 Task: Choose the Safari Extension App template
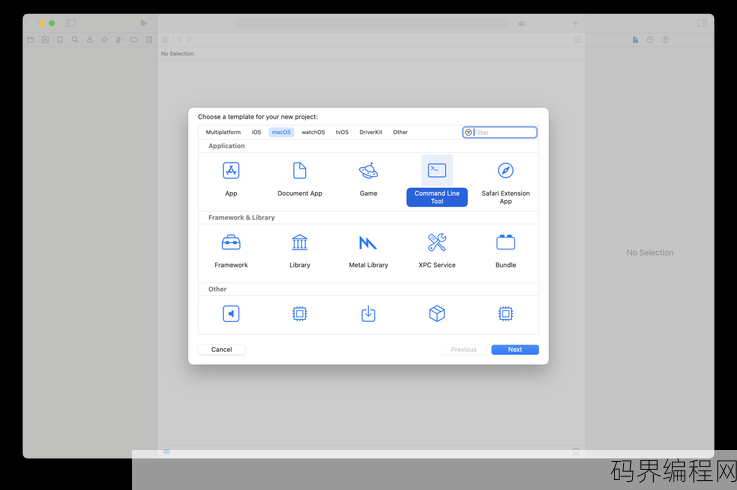pos(505,171)
